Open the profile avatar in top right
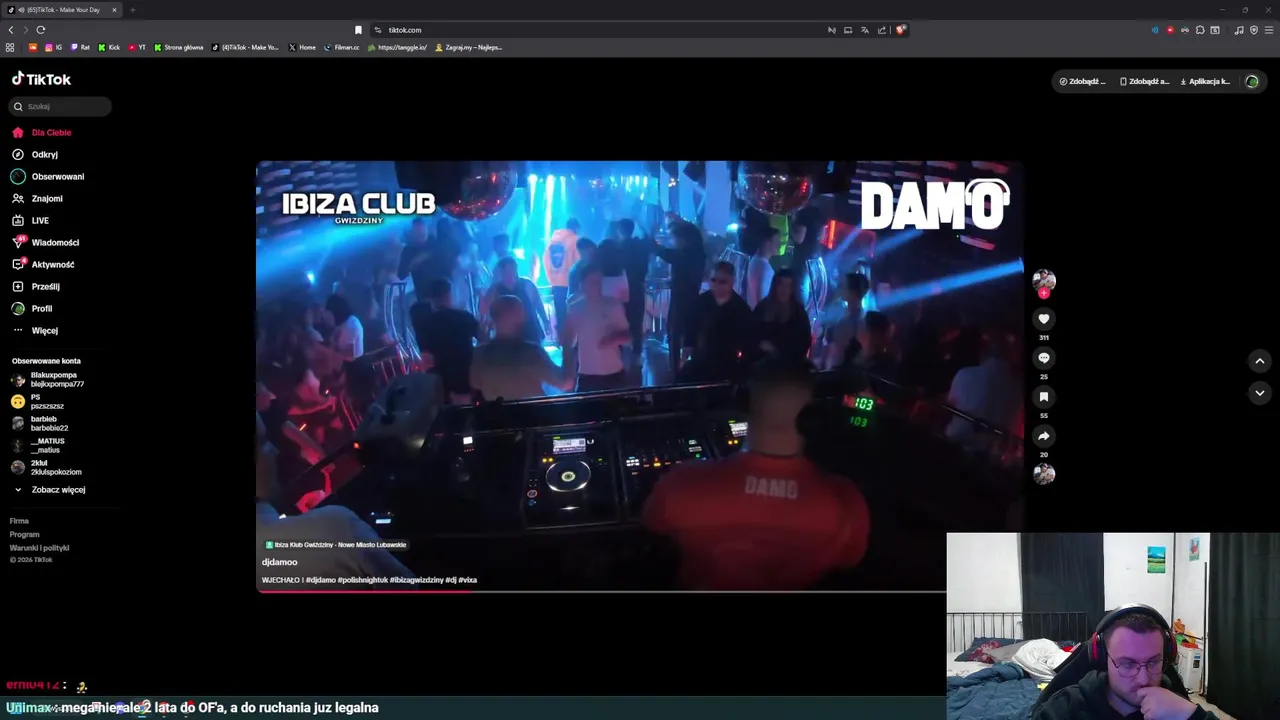 click(x=1252, y=82)
